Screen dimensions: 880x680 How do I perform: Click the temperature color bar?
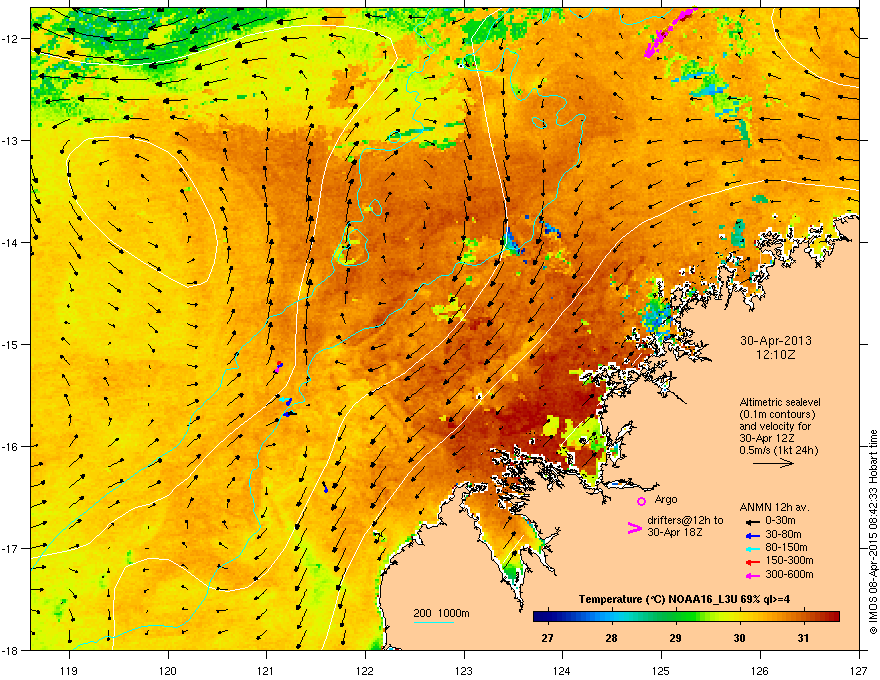(x=686, y=617)
